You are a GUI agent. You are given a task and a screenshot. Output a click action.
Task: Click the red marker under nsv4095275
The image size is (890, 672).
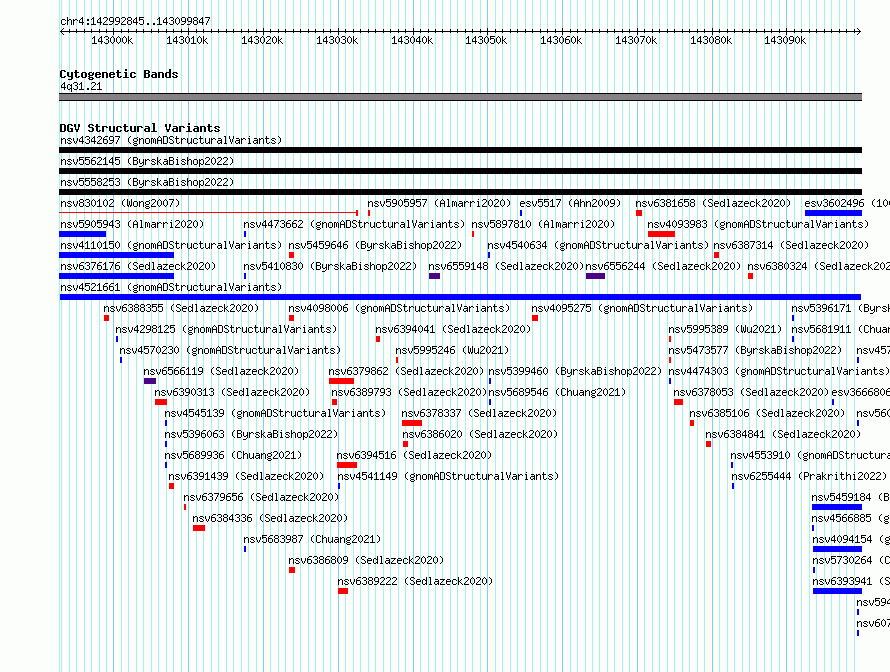[535, 318]
